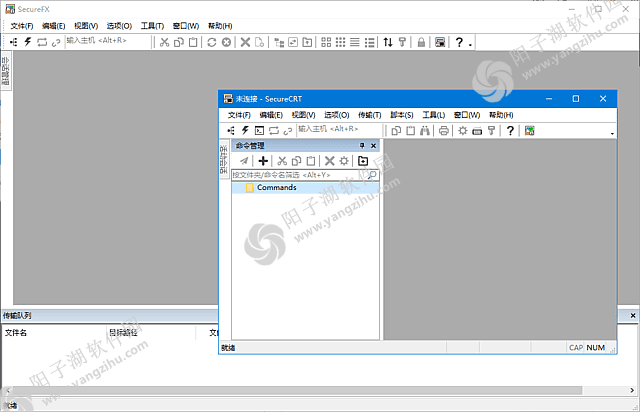Image resolution: width=640 pixels, height=412 pixels.
Task: Delete the selected command in Command Manager
Action: [329, 161]
